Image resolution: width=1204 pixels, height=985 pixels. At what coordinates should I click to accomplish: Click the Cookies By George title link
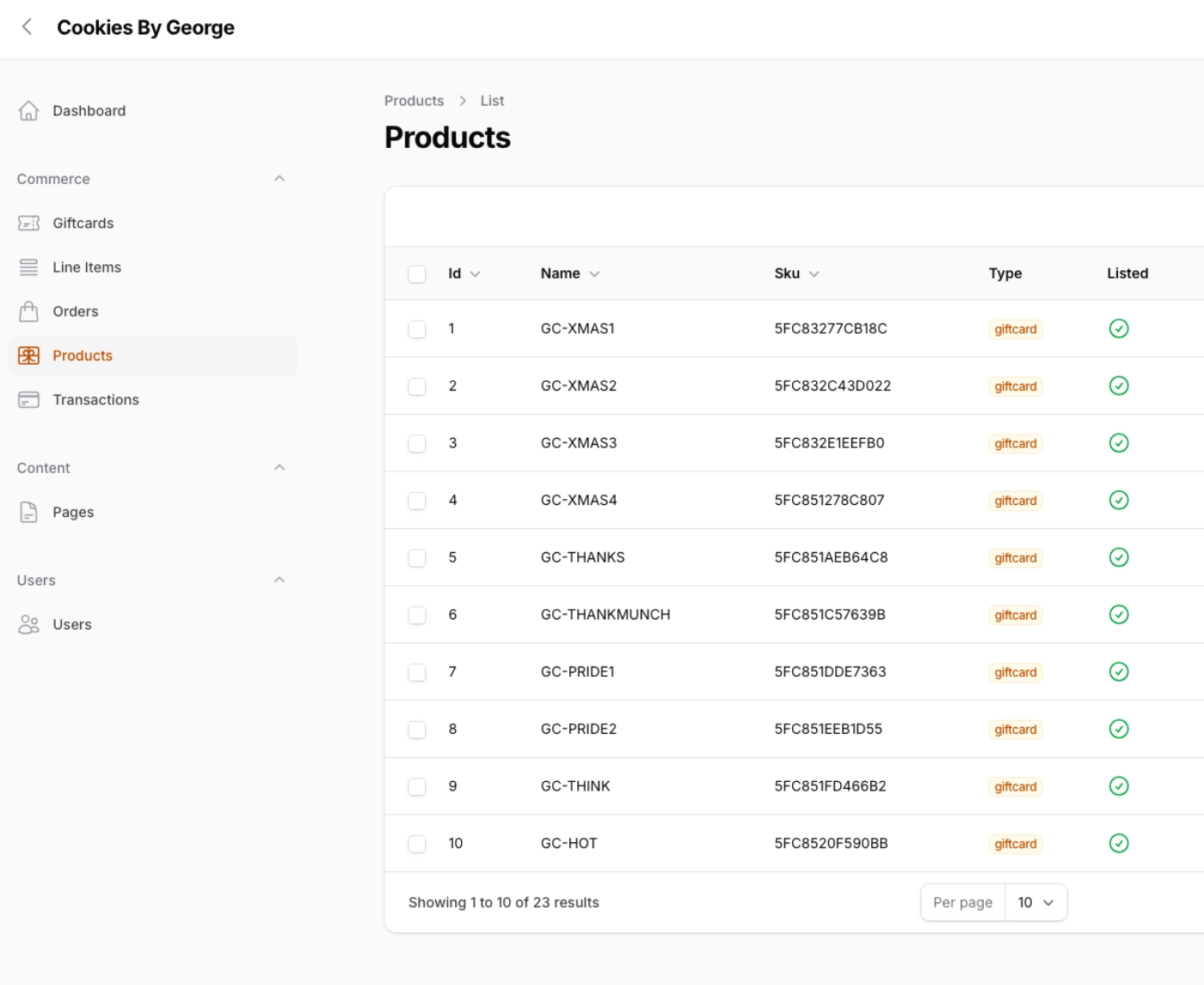point(145,27)
